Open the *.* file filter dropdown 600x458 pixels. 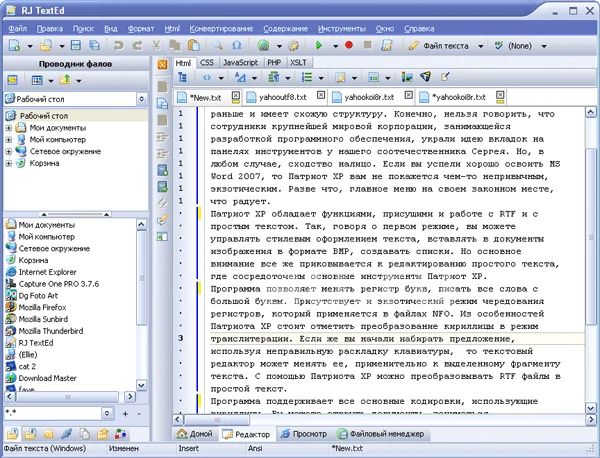[107, 413]
